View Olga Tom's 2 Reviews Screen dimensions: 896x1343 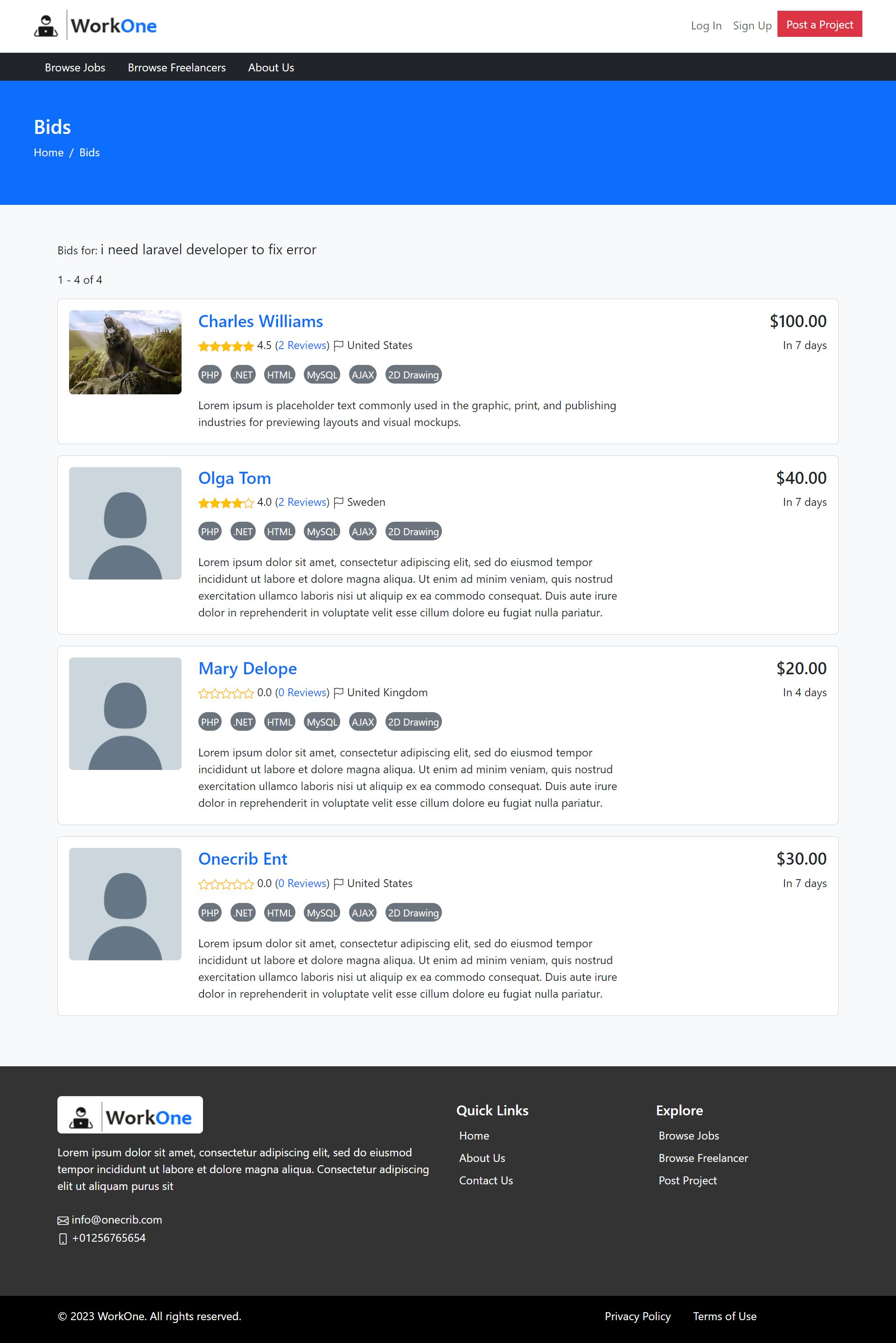tap(302, 502)
